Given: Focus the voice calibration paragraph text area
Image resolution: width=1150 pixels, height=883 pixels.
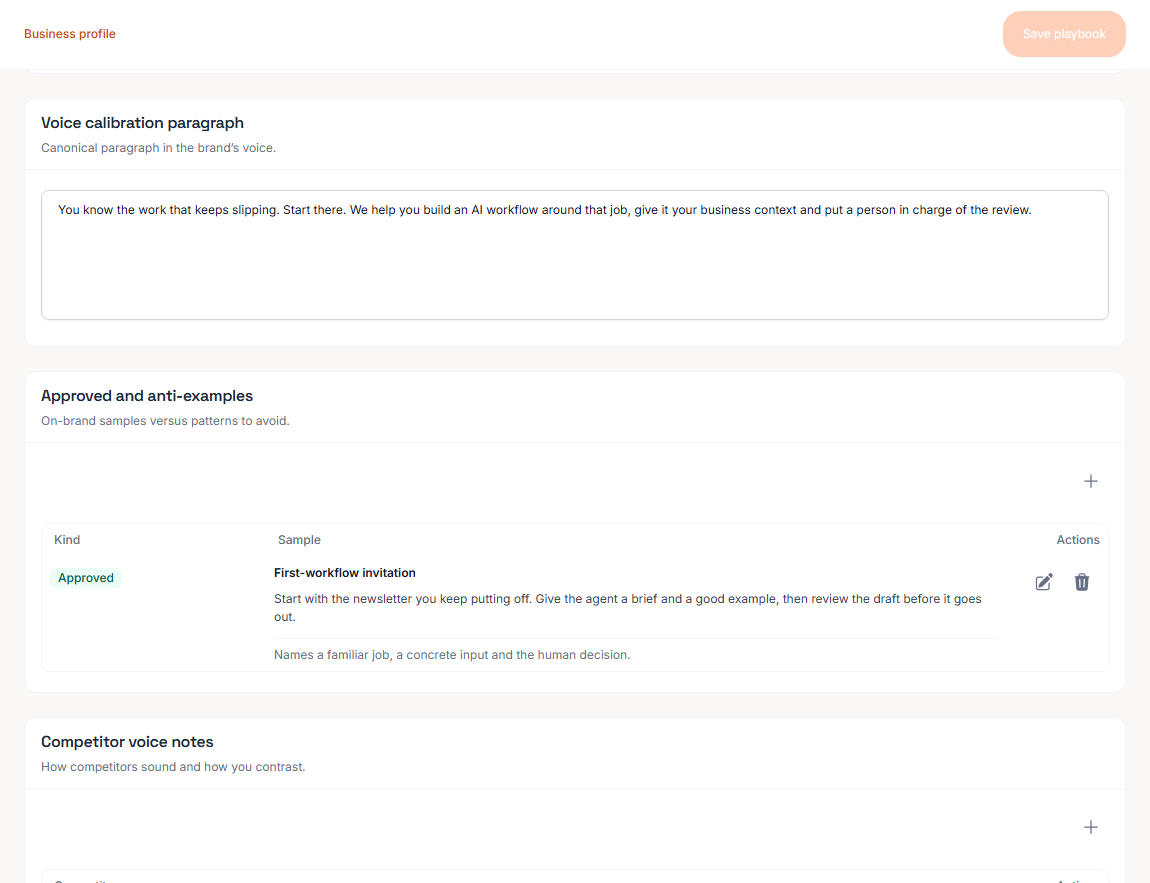Looking at the screenshot, I should tap(574, 254).
